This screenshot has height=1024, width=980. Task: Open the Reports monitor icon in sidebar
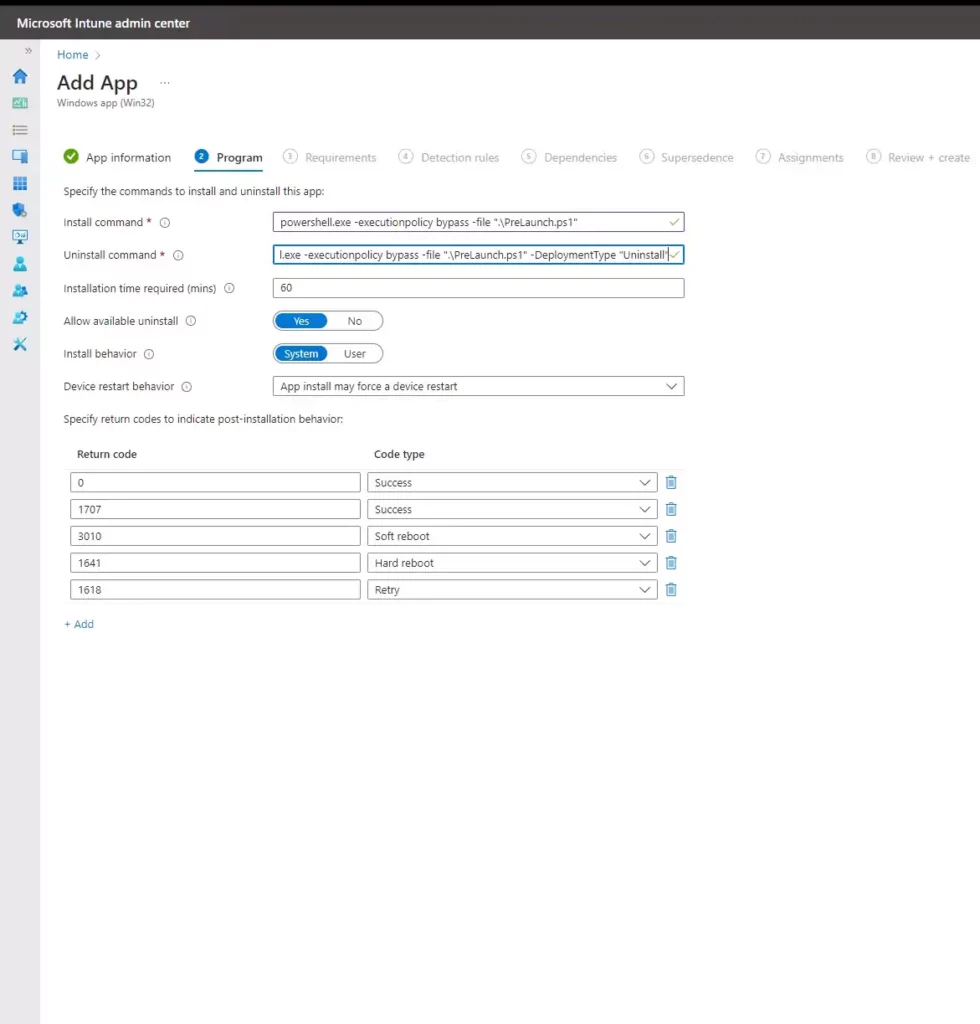20,237
